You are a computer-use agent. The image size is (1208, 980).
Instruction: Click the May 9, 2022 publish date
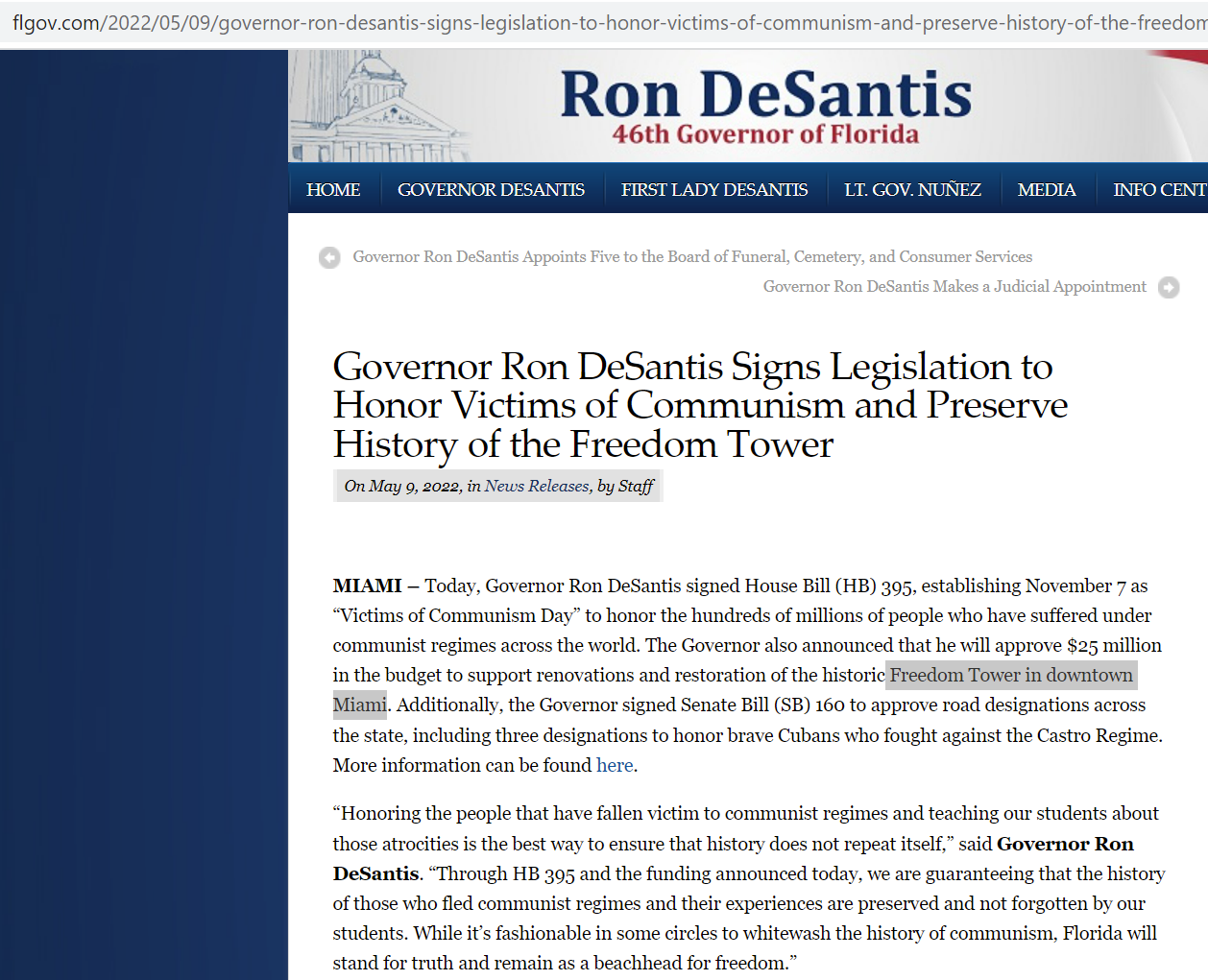coord(414,487)
